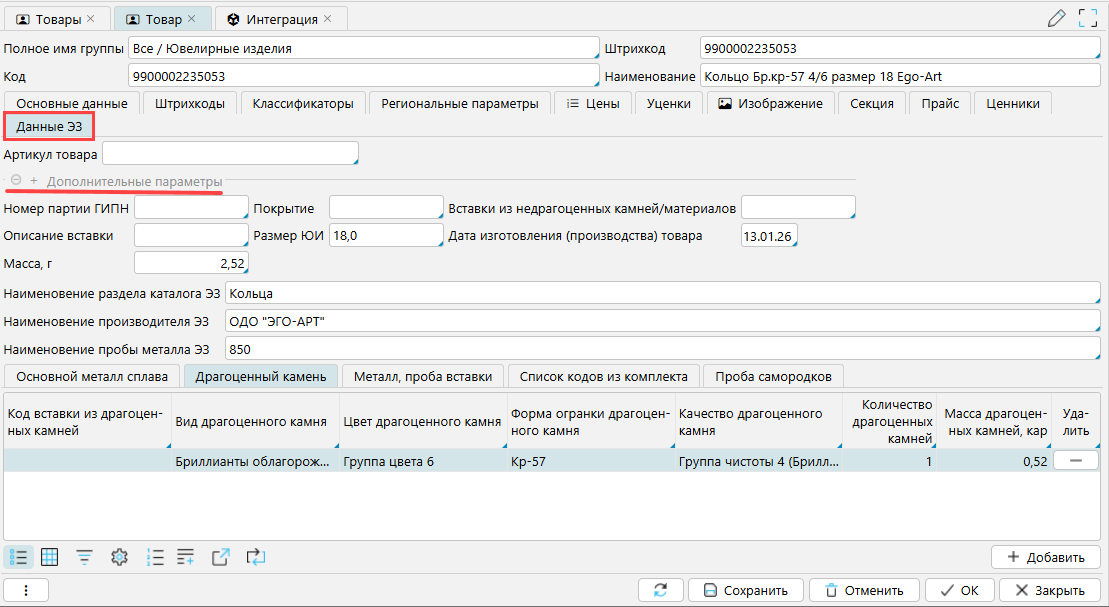Click the numbered list icon in table toolbar

(x=155, y=557)
